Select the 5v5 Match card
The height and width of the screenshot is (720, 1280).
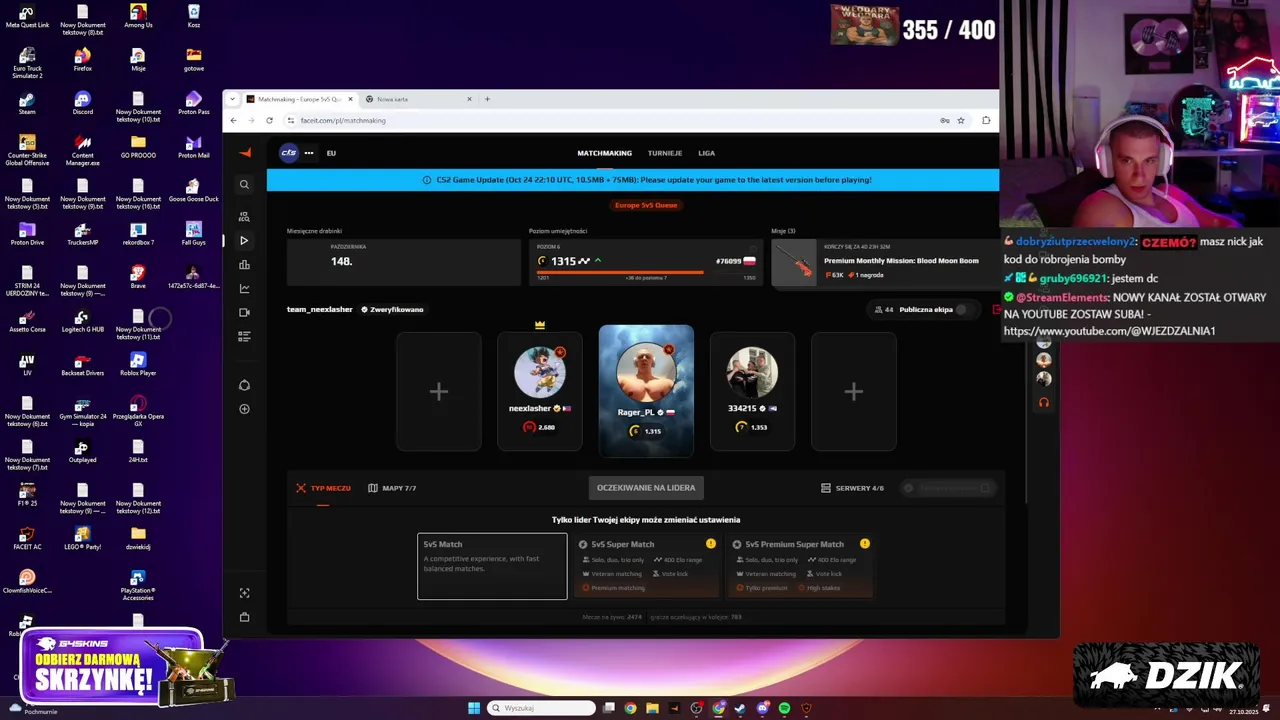click(492, 566)
